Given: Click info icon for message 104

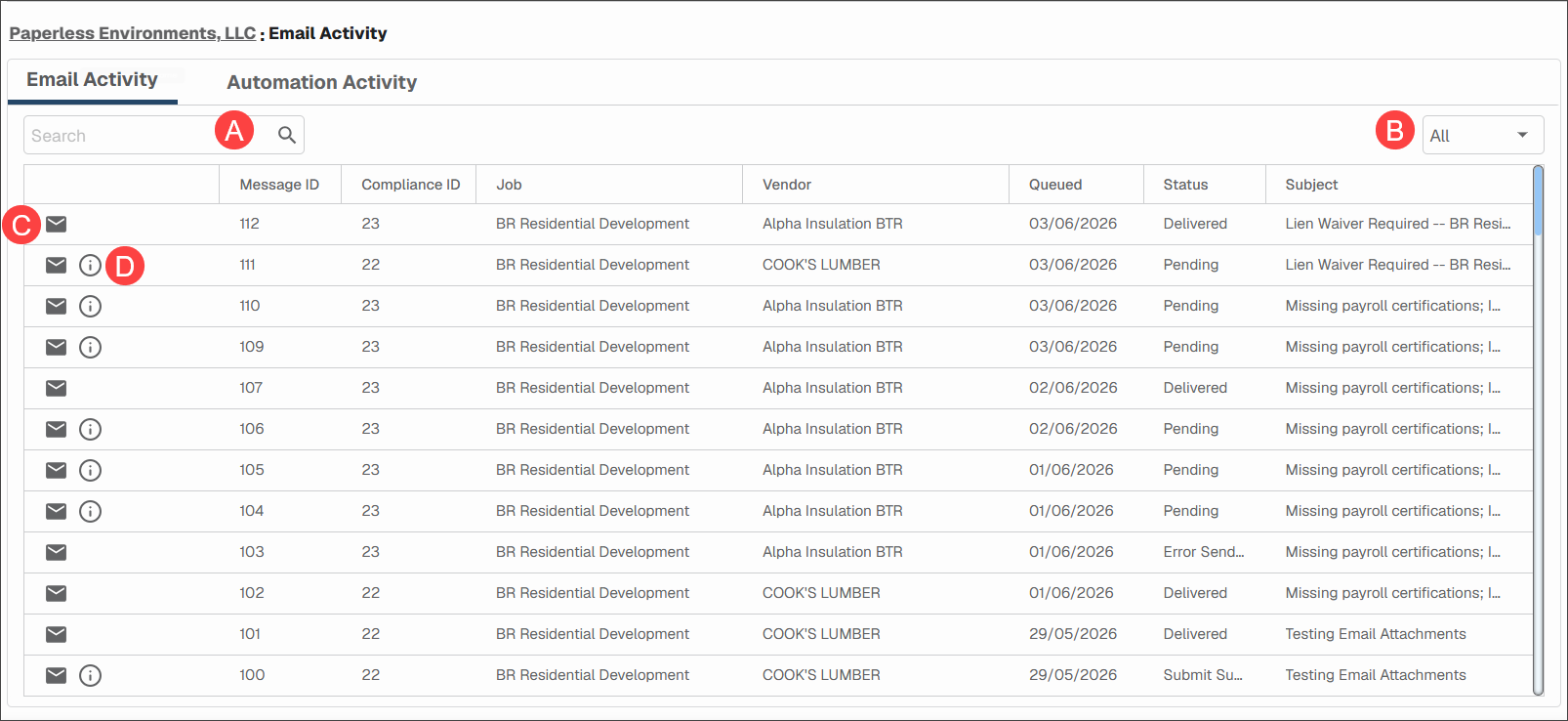Looking at the screenshot, I should [x=90, y=511].
